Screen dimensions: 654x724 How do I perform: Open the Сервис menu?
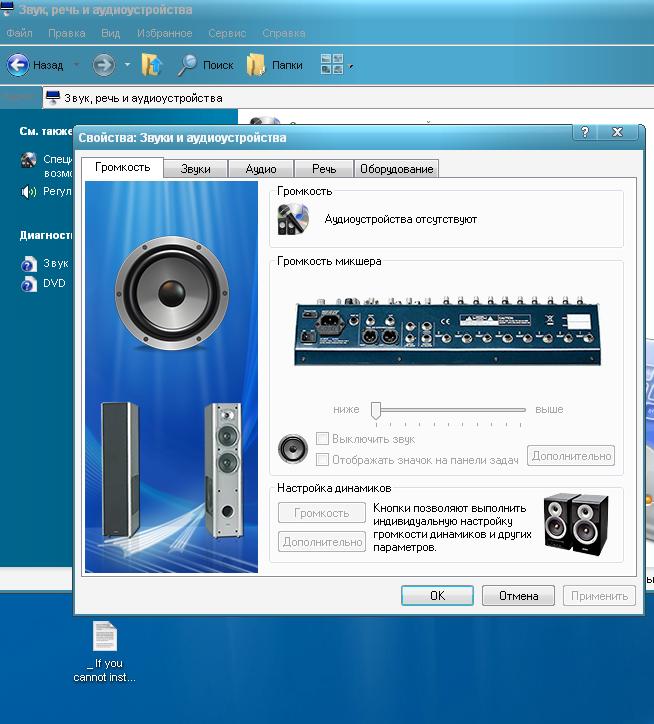coord(227,33)
